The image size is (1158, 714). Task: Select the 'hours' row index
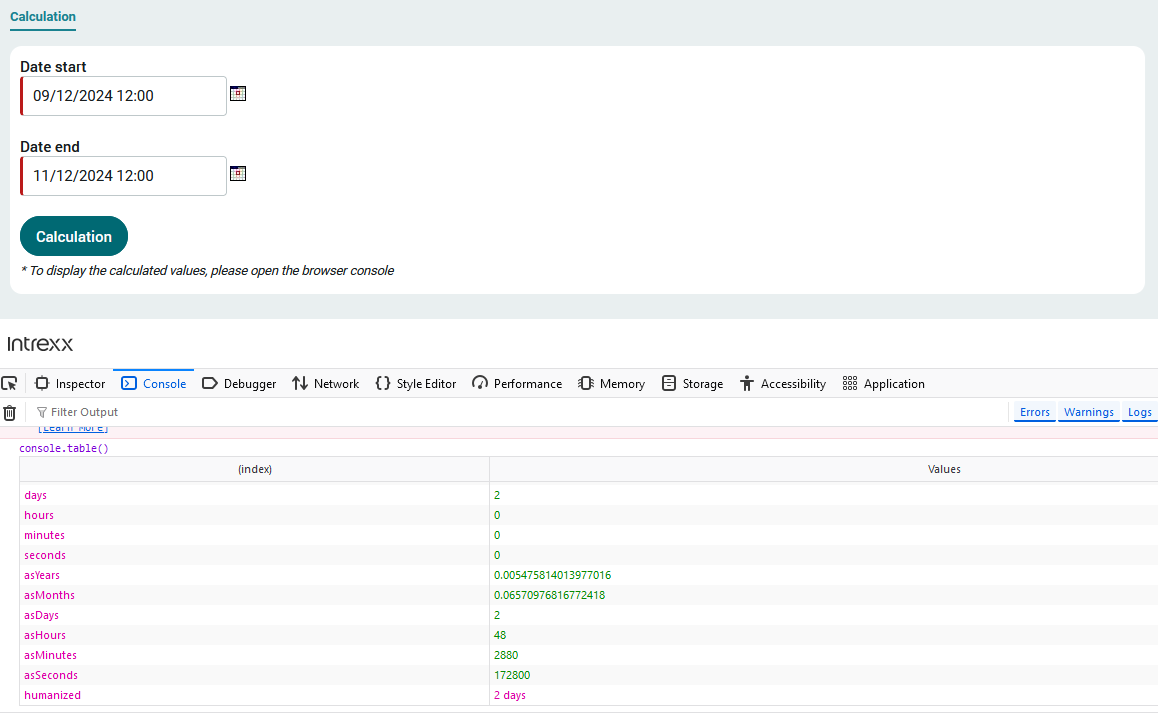[38, 515]
